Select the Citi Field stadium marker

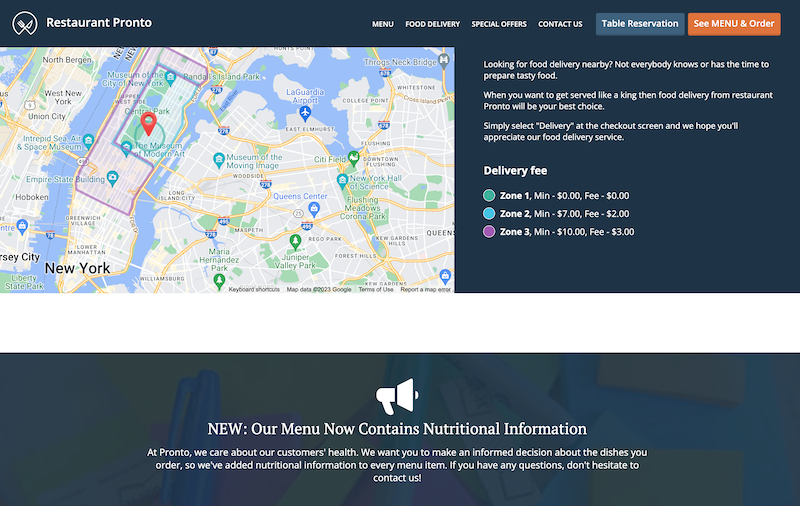coord(353,158)
